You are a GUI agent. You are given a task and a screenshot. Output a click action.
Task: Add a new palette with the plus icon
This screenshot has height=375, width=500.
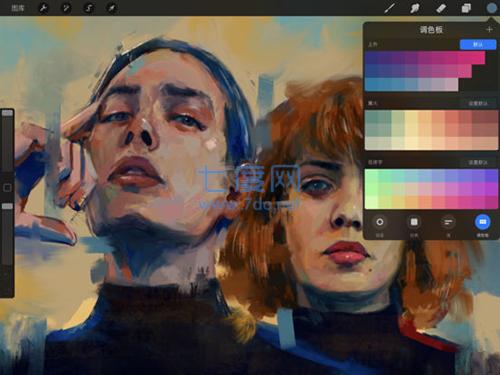coord(489,30)
